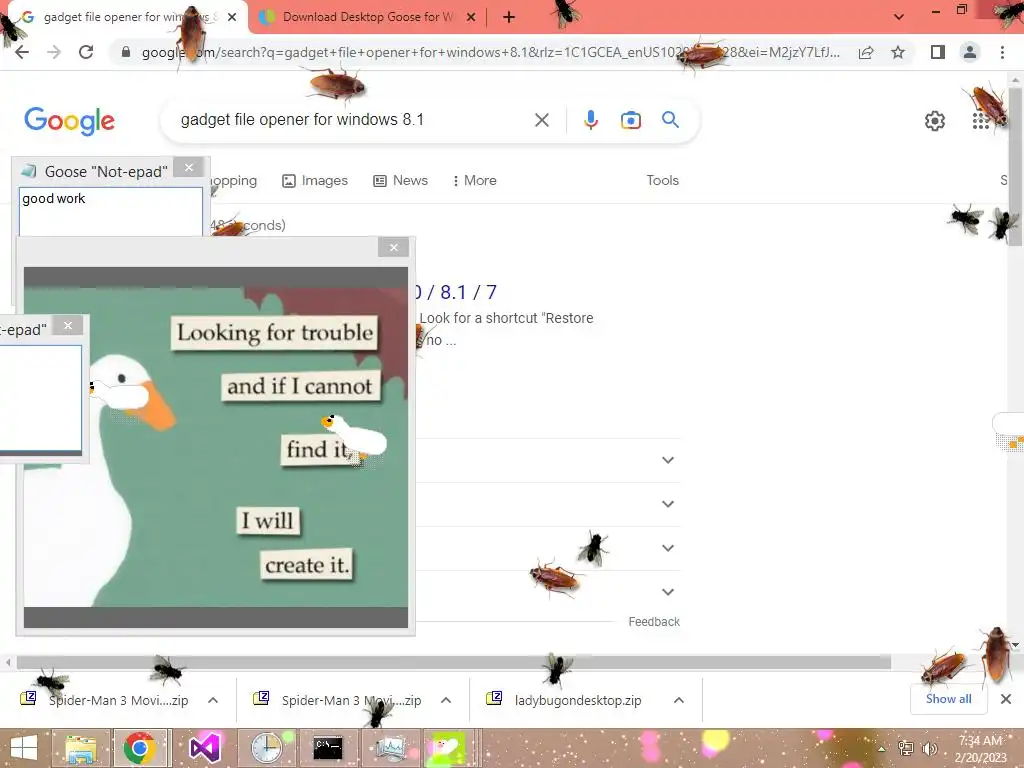Open the clock app in taskbar
The height and width of the screenshot is (768, 1024).
tap(267, 748)
